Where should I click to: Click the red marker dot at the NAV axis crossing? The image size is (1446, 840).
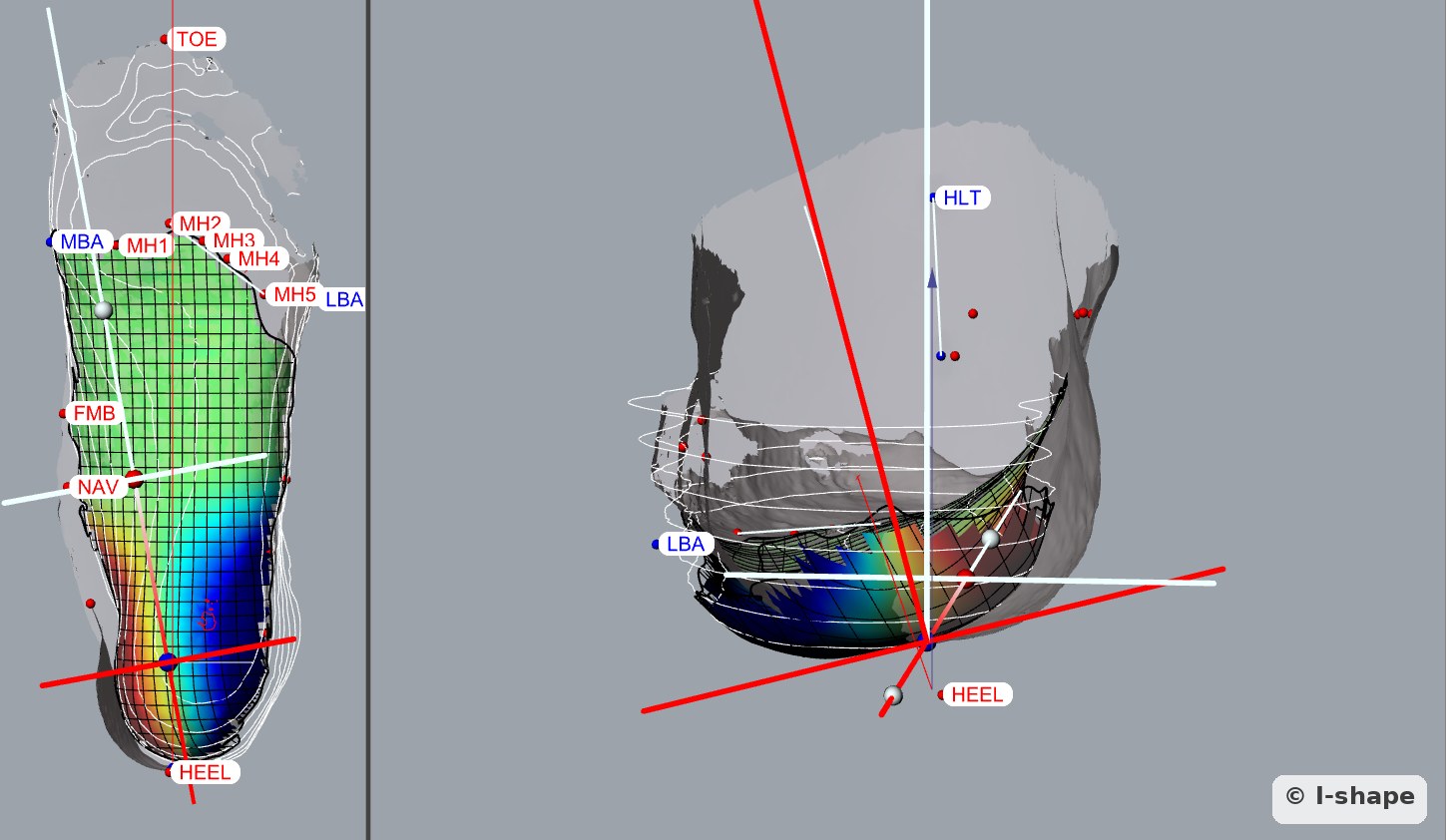point(134,479)
